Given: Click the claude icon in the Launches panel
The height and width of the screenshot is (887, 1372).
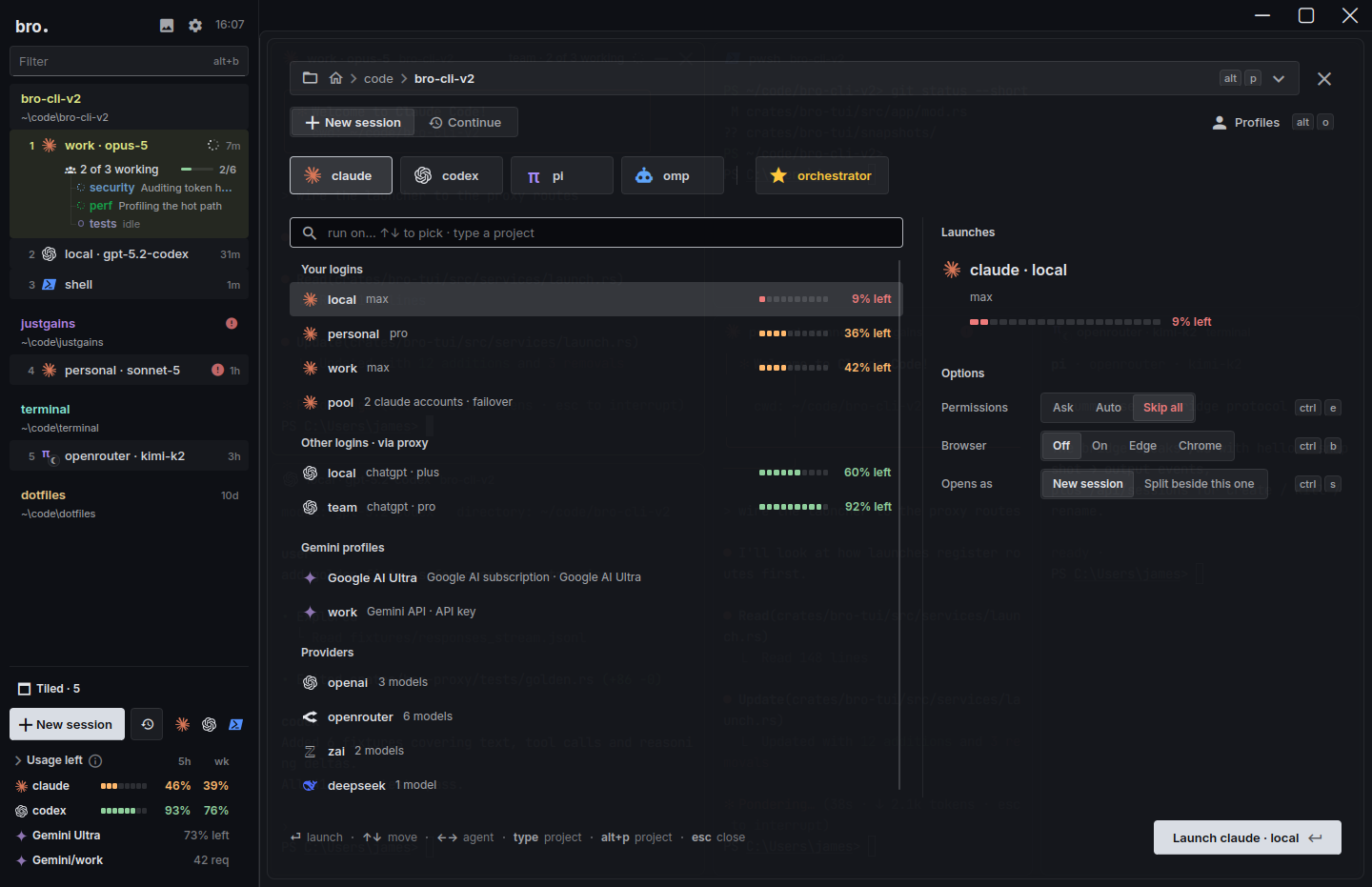Looking at the screenshot, I should [951, 270].
